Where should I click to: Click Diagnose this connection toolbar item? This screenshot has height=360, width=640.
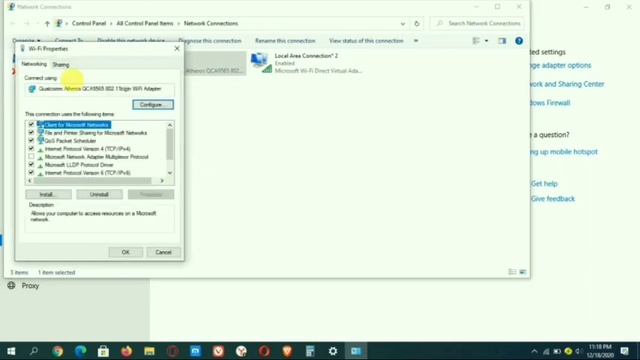(210, 41)
